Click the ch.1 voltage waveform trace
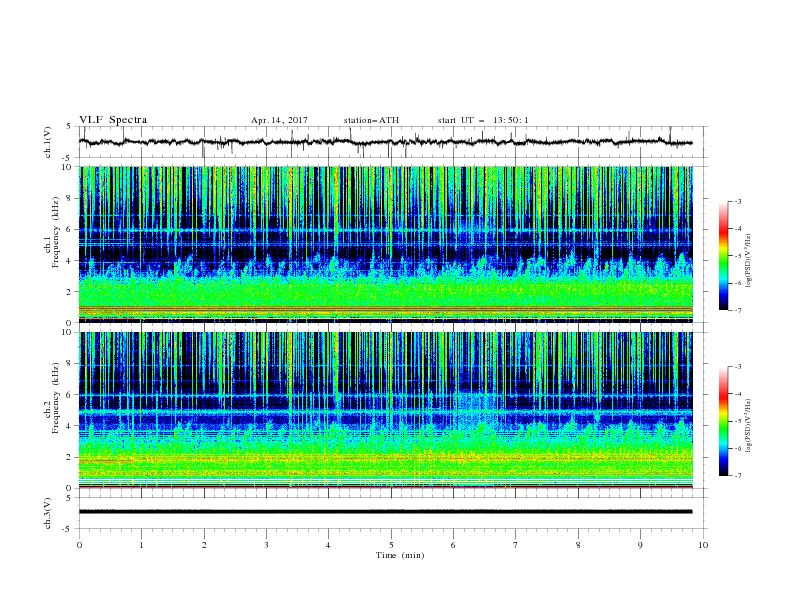This screenshot has width=792, height=612. click(x=385, y=142)
